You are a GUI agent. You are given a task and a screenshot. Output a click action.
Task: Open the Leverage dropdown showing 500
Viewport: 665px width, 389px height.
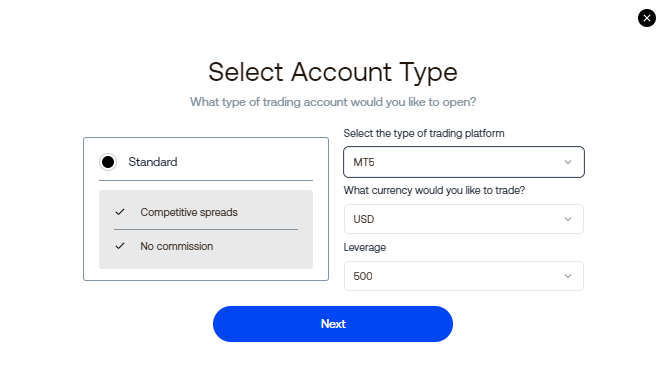click(464, 276)
